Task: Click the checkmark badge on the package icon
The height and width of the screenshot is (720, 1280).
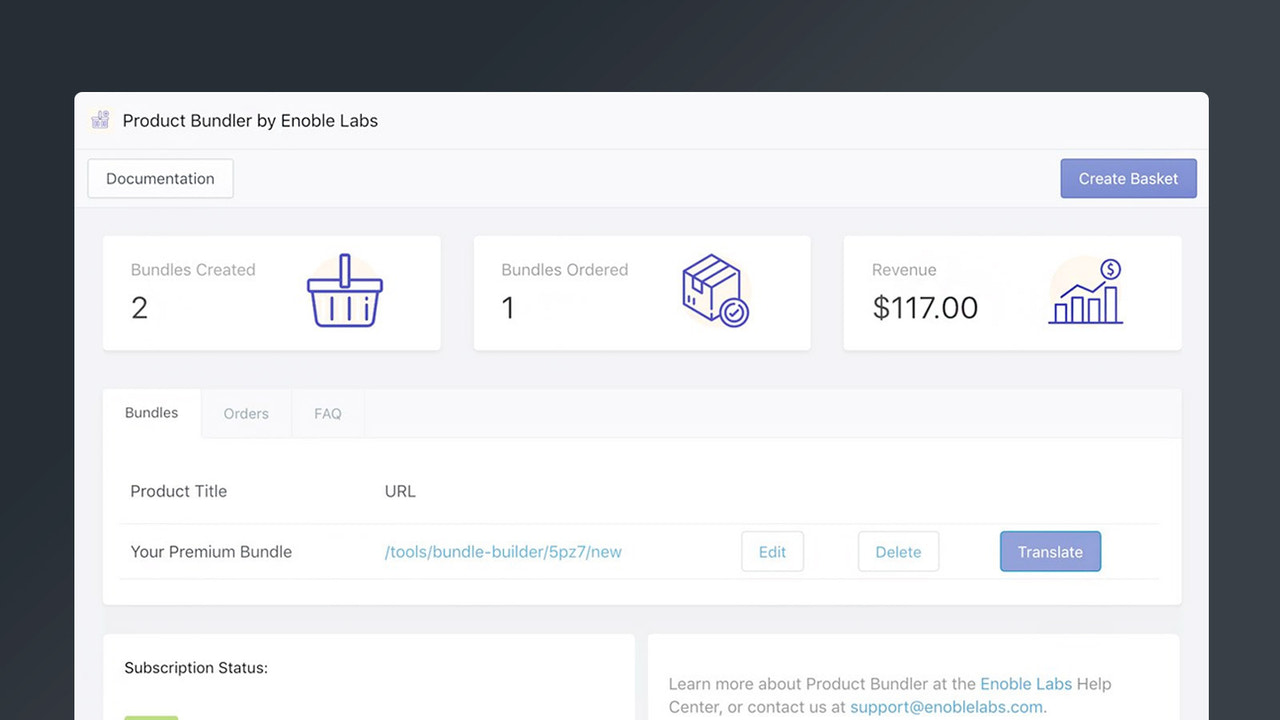Action: [733, 315]
